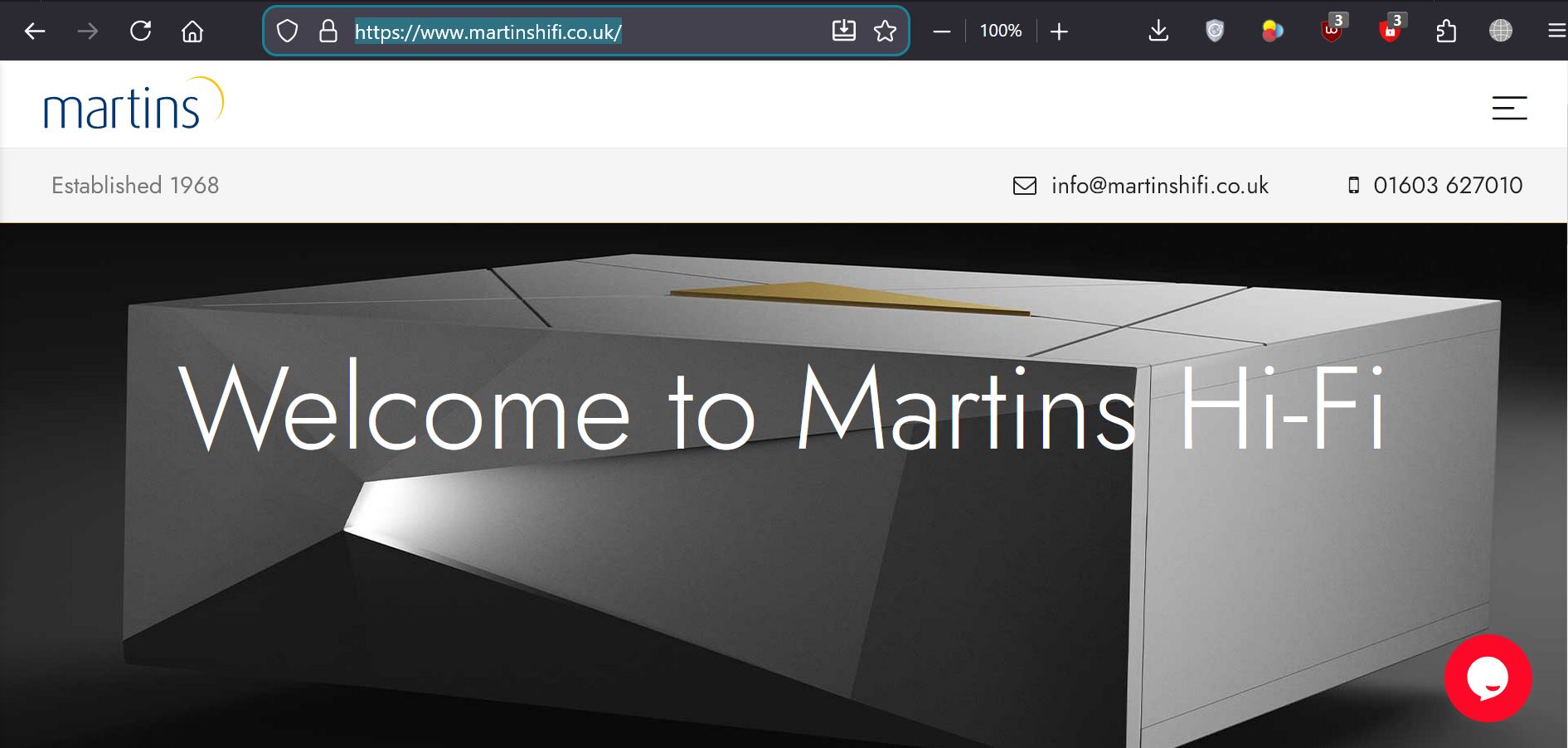
Task: Open the website hamburger menu
Action: point(1509,108)
